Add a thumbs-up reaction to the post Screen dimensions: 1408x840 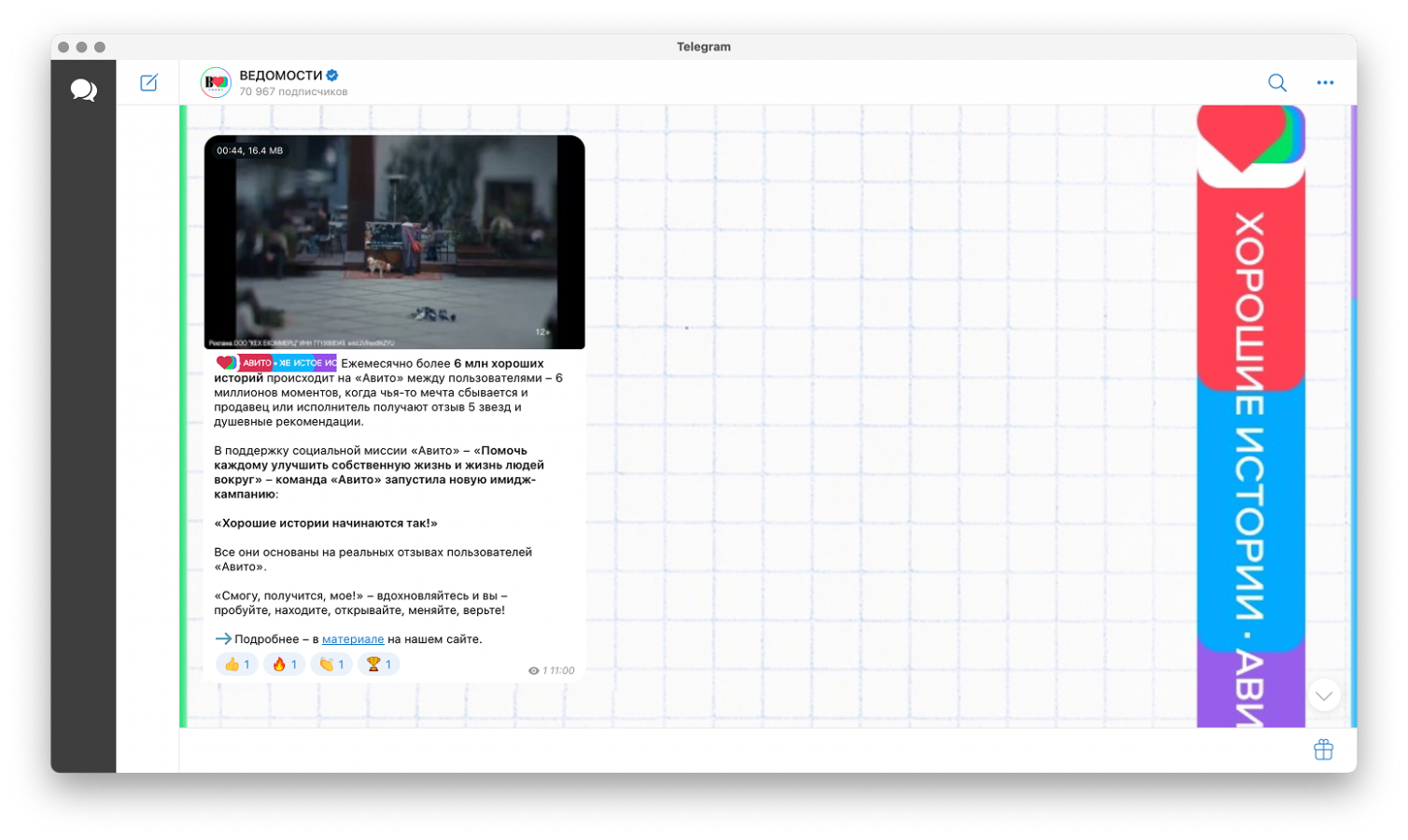[237, 665]
